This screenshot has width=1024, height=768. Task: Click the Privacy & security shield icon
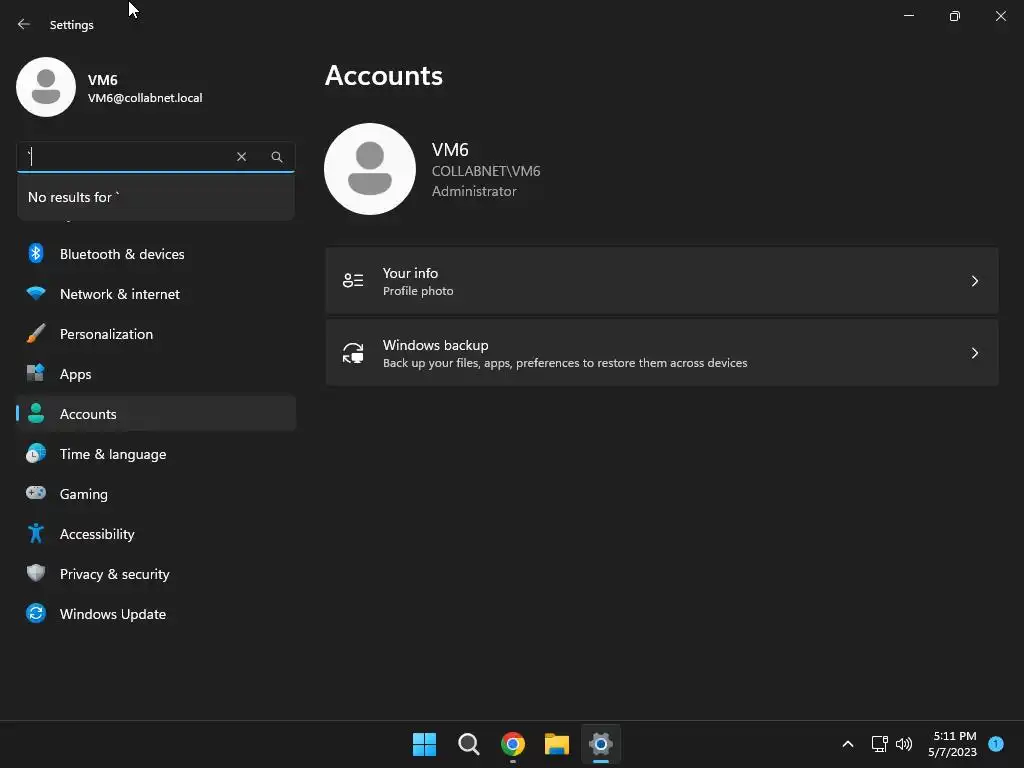point(36,573)
